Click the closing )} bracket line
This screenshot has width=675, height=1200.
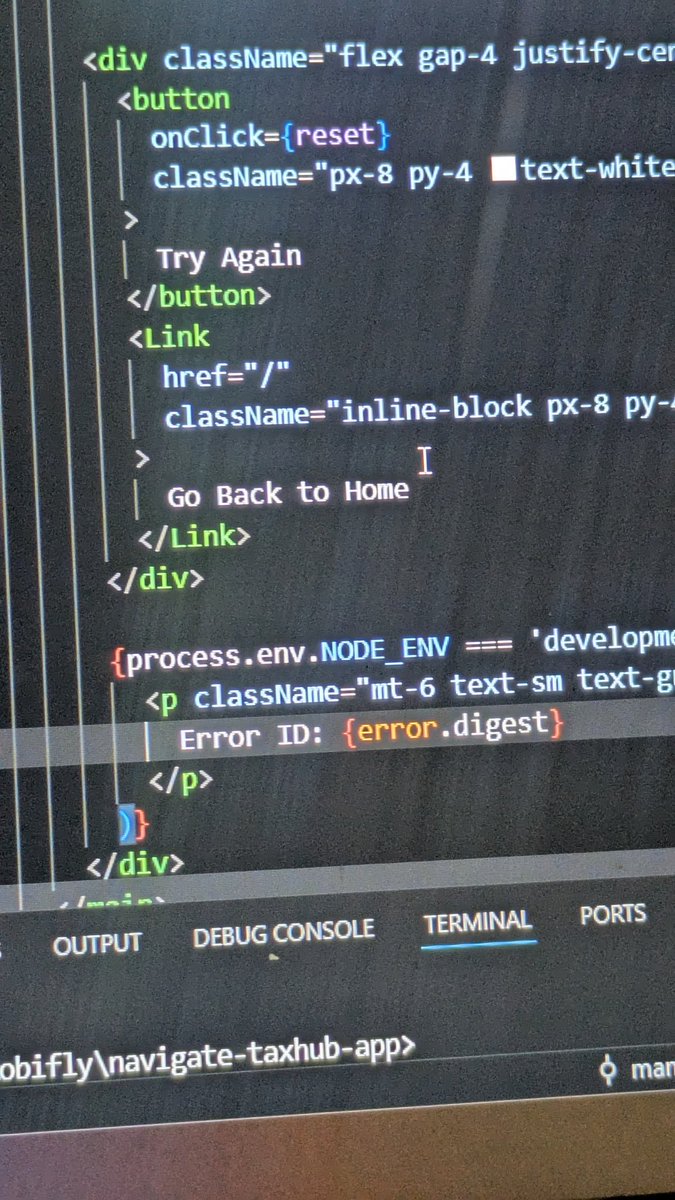(x=133, y=823)
